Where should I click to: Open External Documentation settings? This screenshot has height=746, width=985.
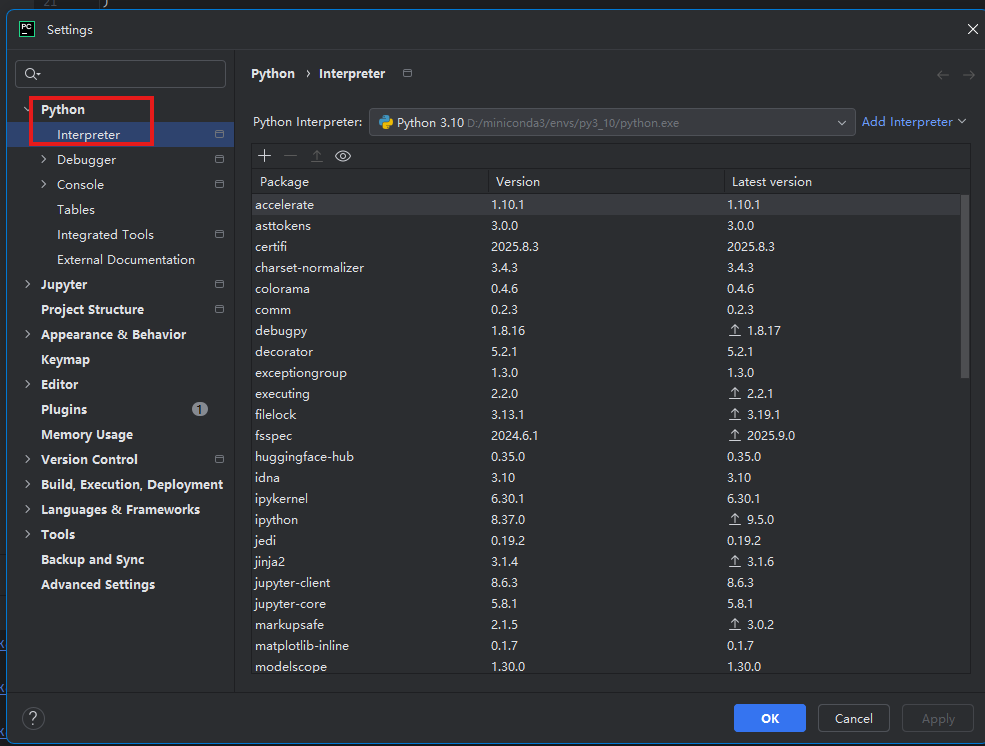tap(126, 259)
